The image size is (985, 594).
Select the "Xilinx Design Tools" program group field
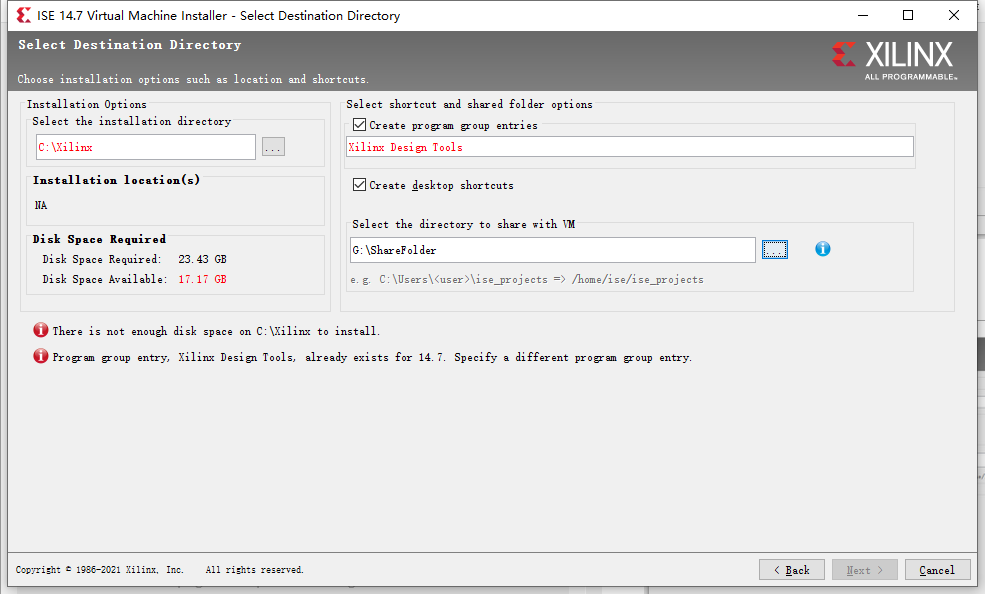click(x=630, y=146)
